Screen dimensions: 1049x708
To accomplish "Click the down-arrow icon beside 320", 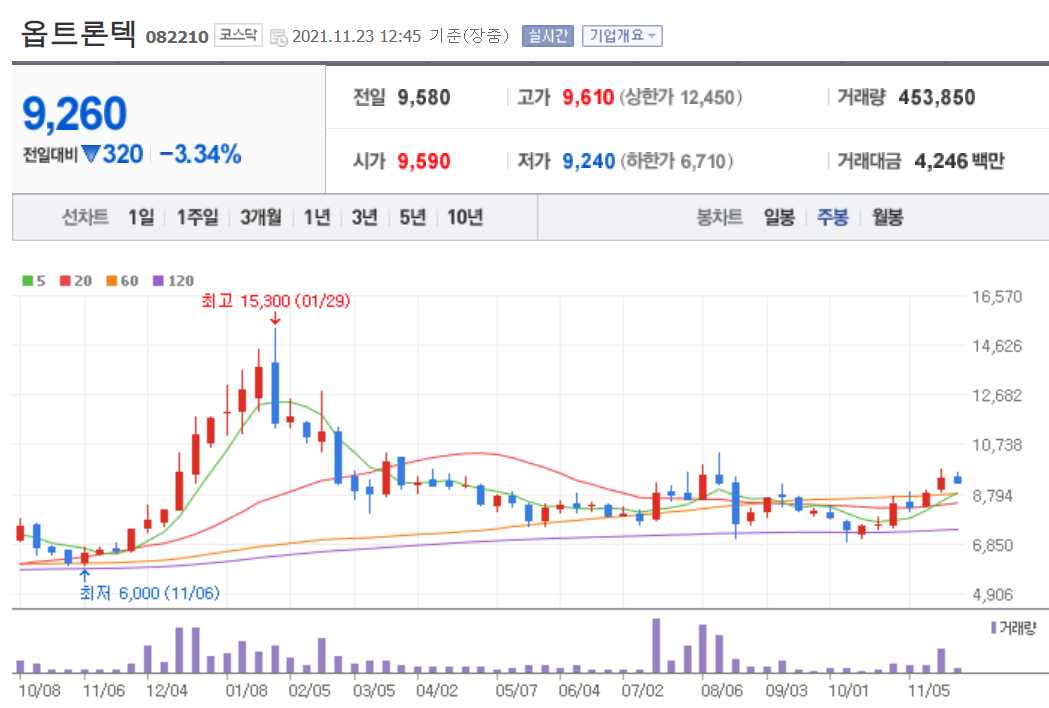I will tap(90, 155).
